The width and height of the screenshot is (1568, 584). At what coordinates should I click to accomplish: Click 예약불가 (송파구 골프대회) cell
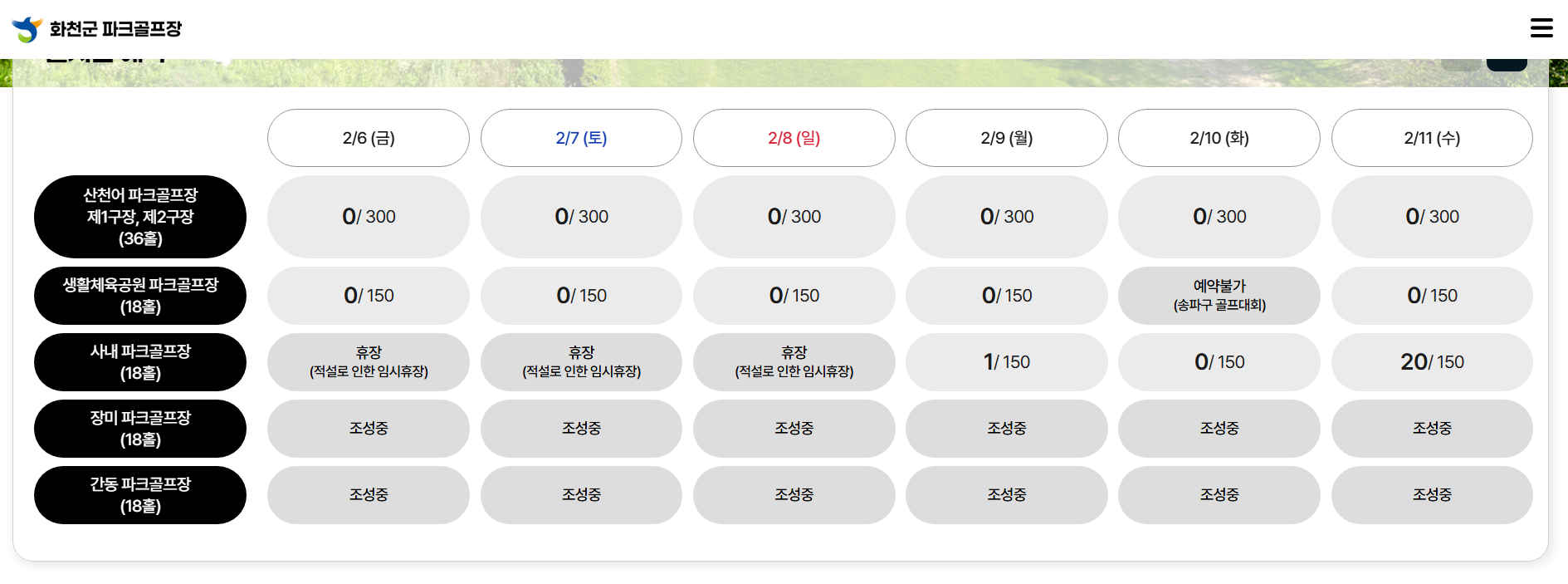coord(1219,296)
